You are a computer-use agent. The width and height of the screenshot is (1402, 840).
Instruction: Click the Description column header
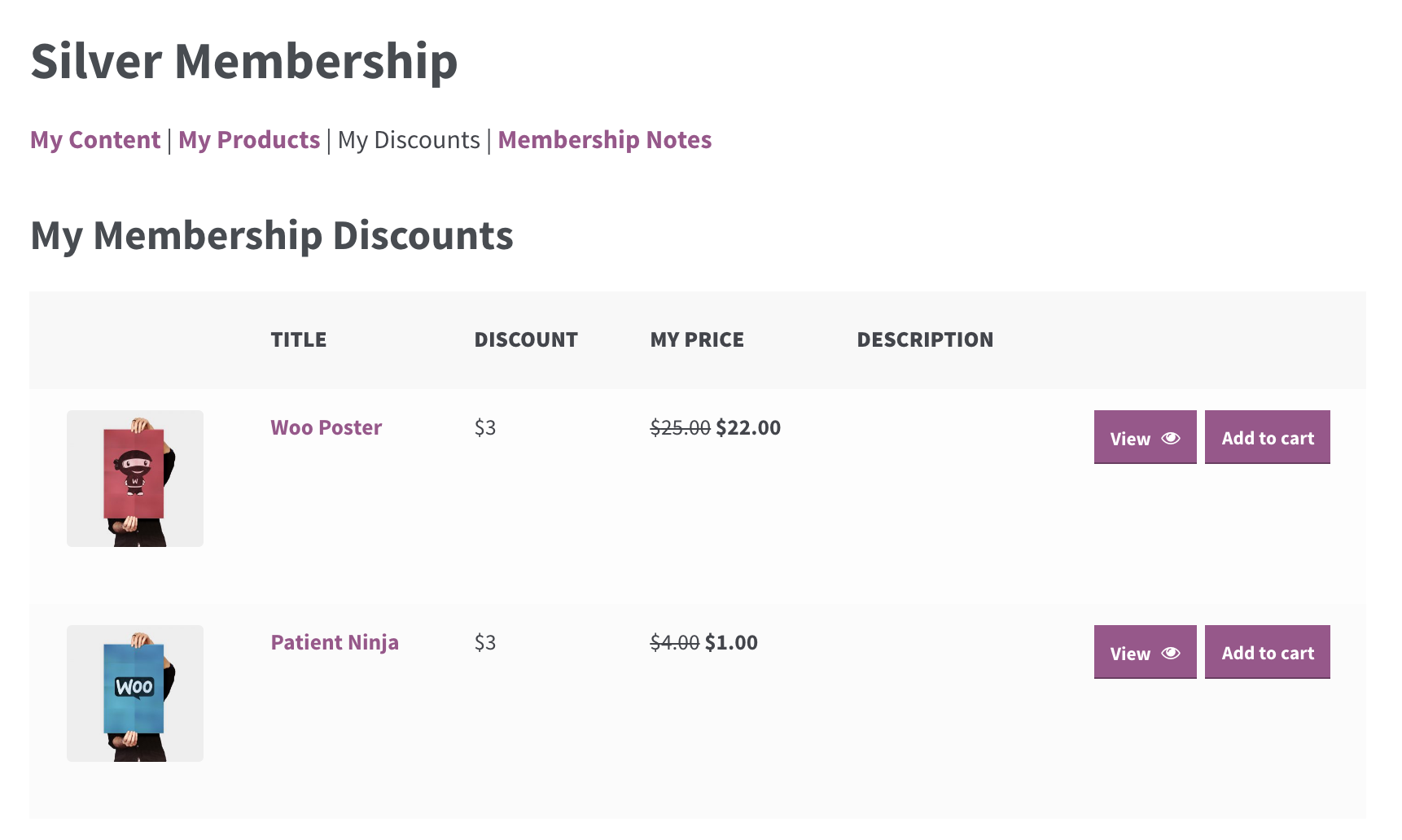(x=925, y=339)
